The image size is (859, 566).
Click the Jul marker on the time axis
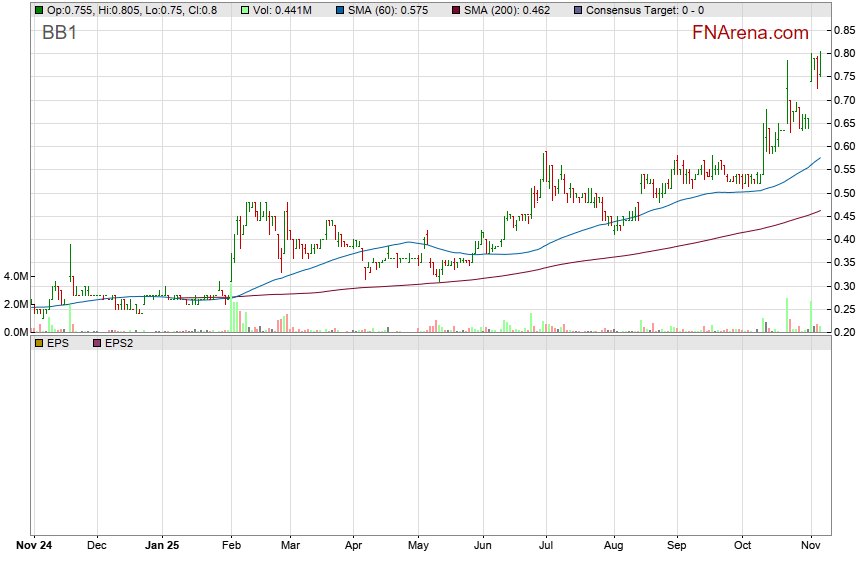[546, 547]
